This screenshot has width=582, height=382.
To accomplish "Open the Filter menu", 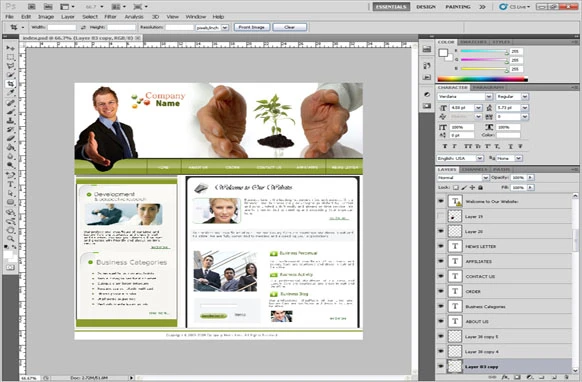I will (x=110, y=17).
